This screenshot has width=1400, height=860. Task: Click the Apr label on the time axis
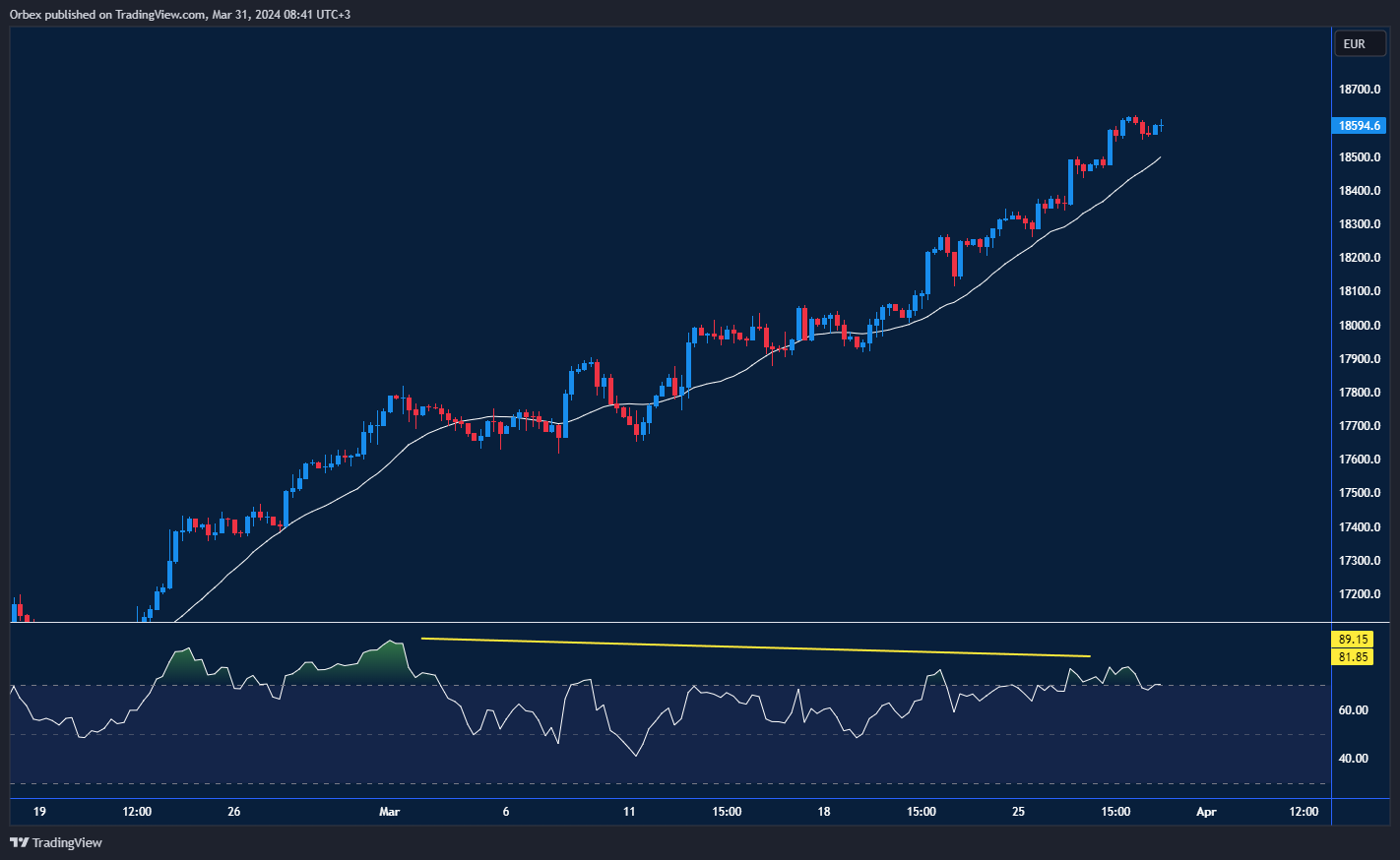coord(1205,812)
